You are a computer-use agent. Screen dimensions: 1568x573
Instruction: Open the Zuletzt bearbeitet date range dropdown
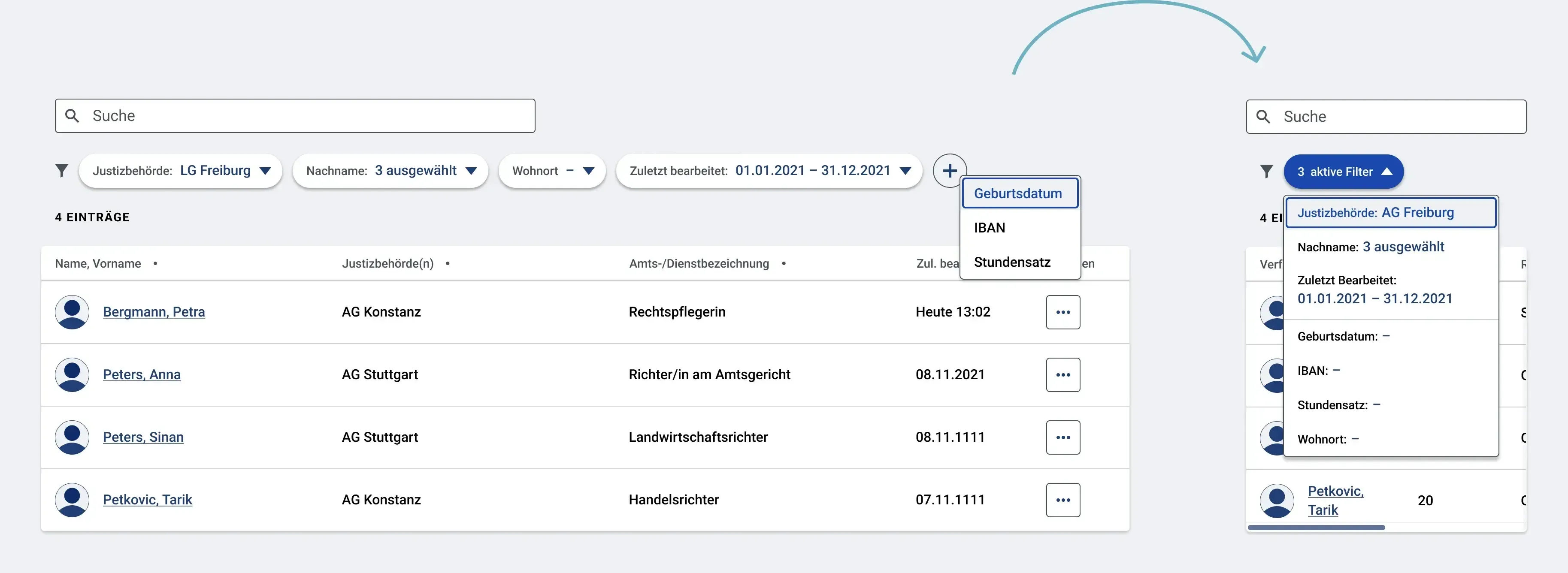[769, 170]
